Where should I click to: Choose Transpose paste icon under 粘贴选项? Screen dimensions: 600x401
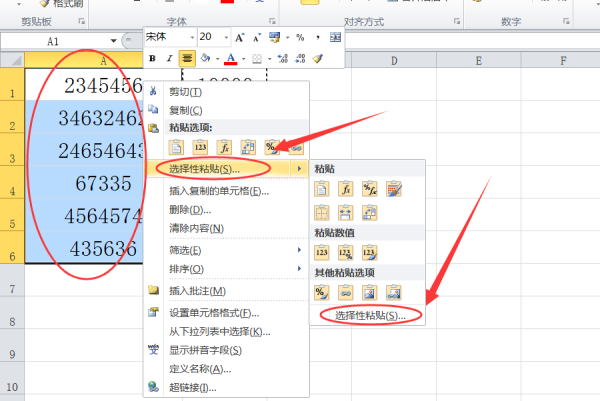click(248, 147)
